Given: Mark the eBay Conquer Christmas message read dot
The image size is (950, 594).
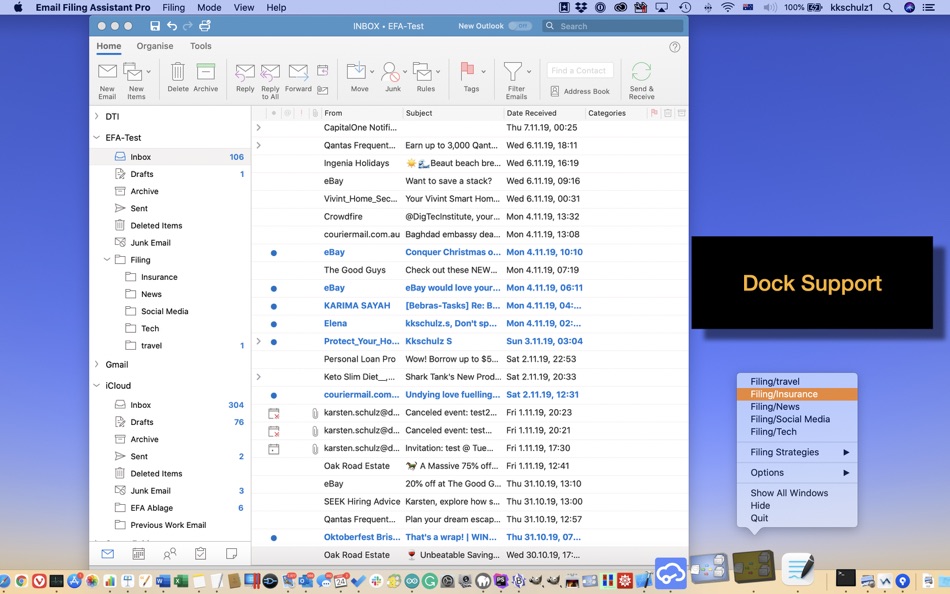Looking at the screenshot, I should click(x=272, y=251).
